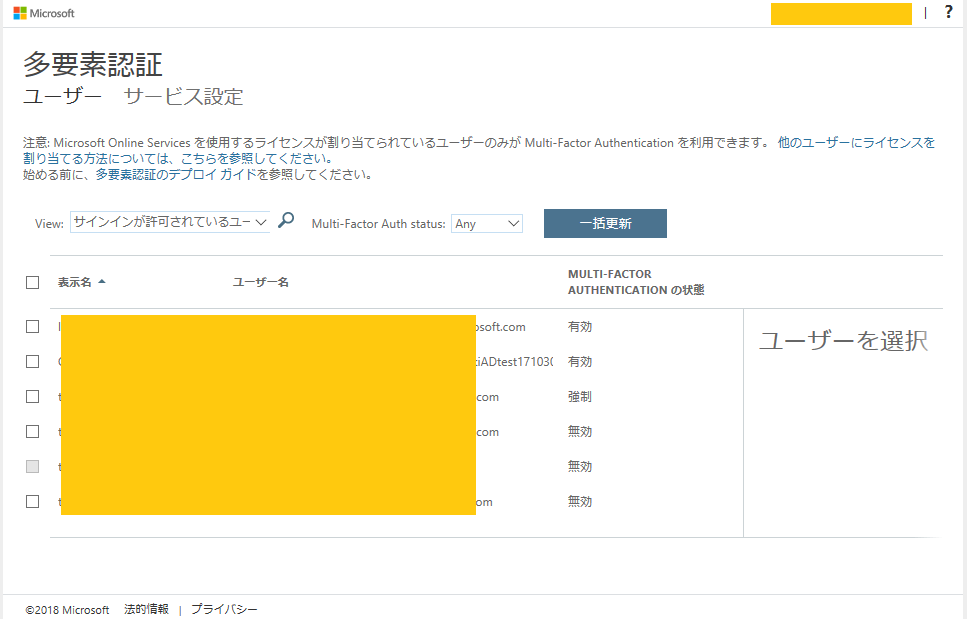Click the greyed-out checkbox in the second 無効 row
Screen dimensions: 967x619
(33, 467)
